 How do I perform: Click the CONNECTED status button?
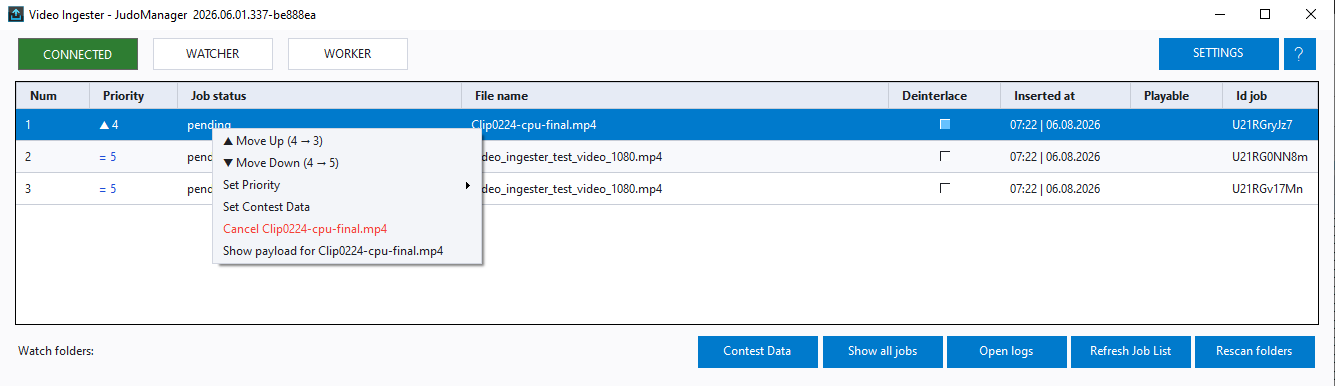(x=77, y=54)
